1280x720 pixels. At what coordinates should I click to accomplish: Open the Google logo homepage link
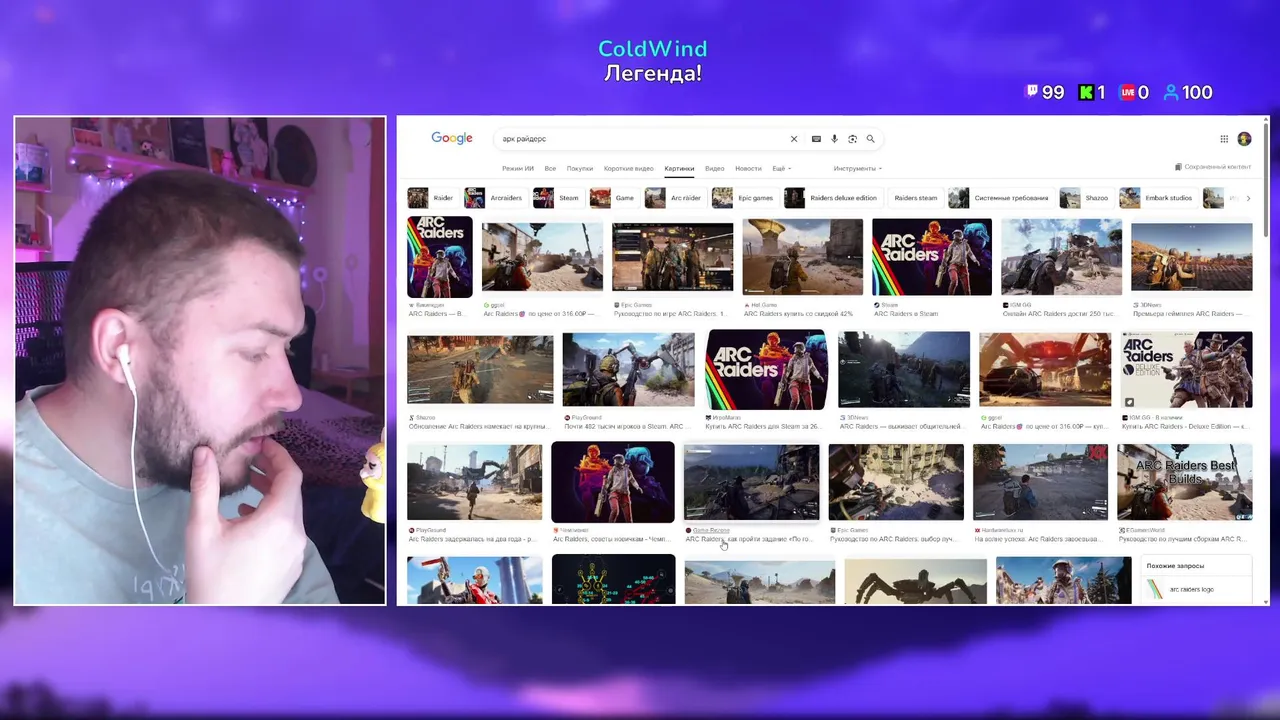452,138
